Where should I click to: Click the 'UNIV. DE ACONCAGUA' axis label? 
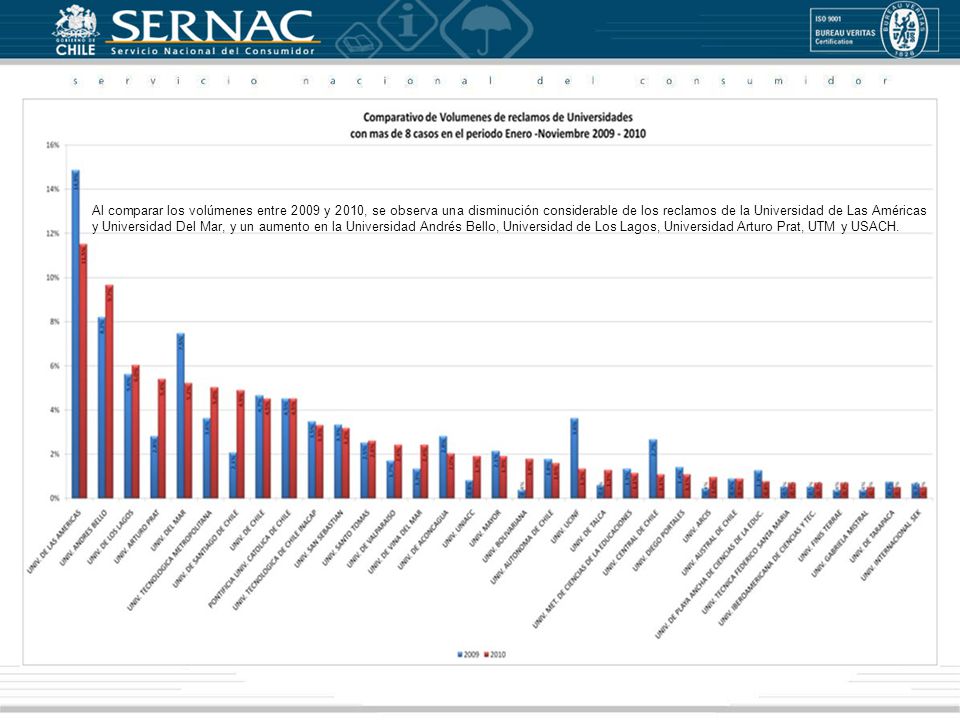click(424, 539)
